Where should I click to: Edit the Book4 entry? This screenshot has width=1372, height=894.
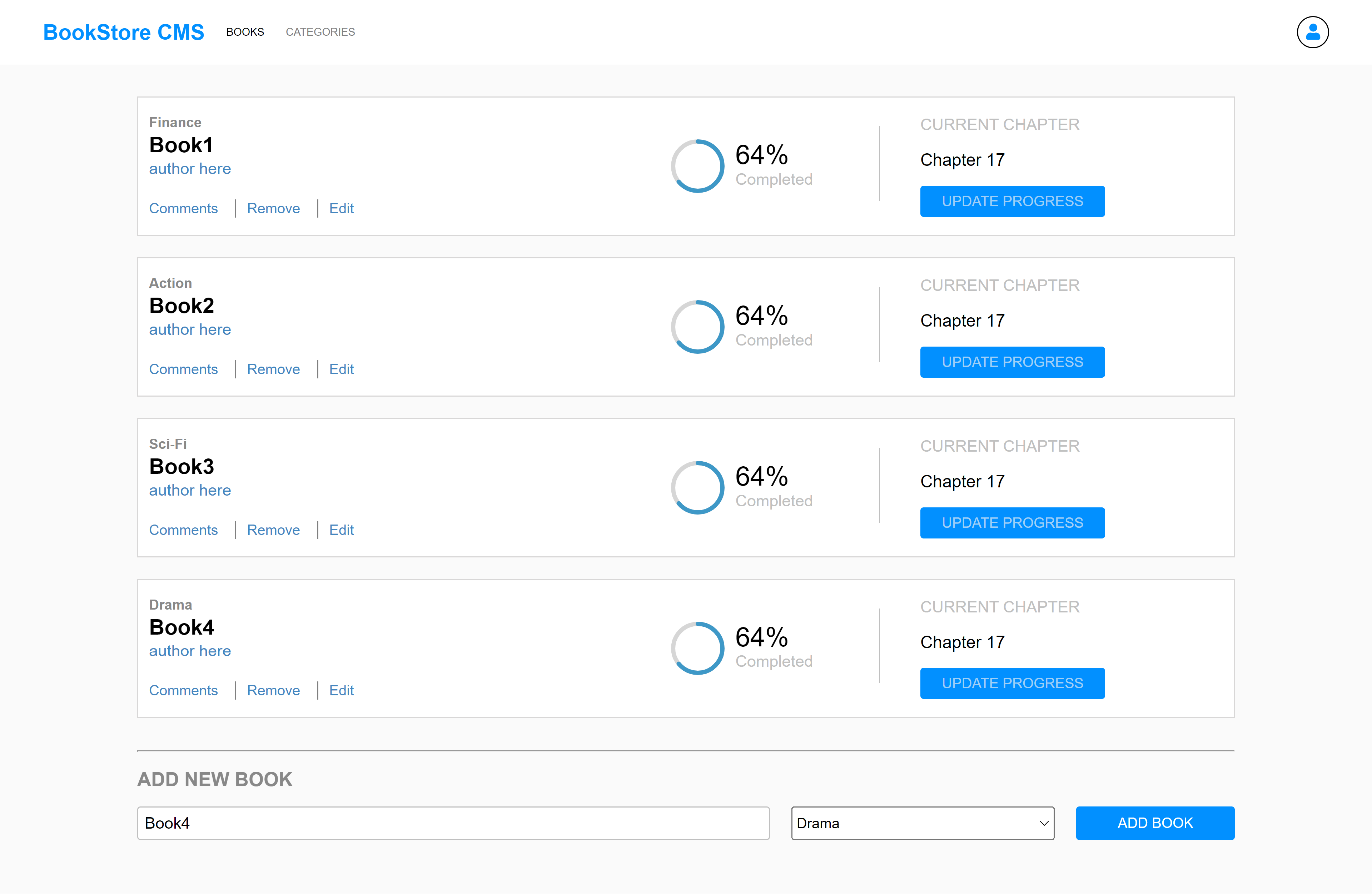point(341,690)
